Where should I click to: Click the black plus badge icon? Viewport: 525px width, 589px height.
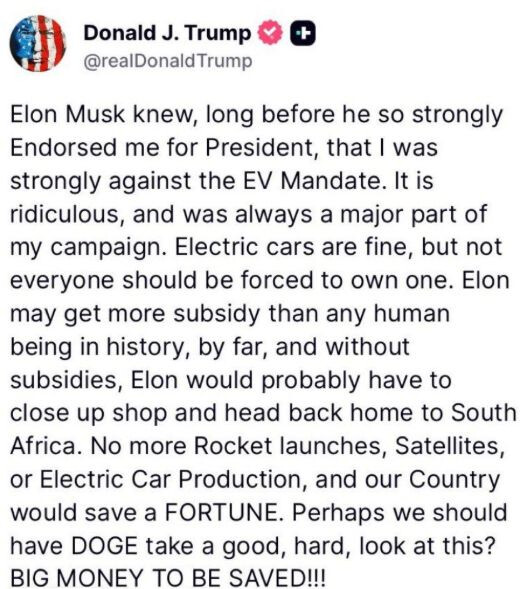coord(303,34)
